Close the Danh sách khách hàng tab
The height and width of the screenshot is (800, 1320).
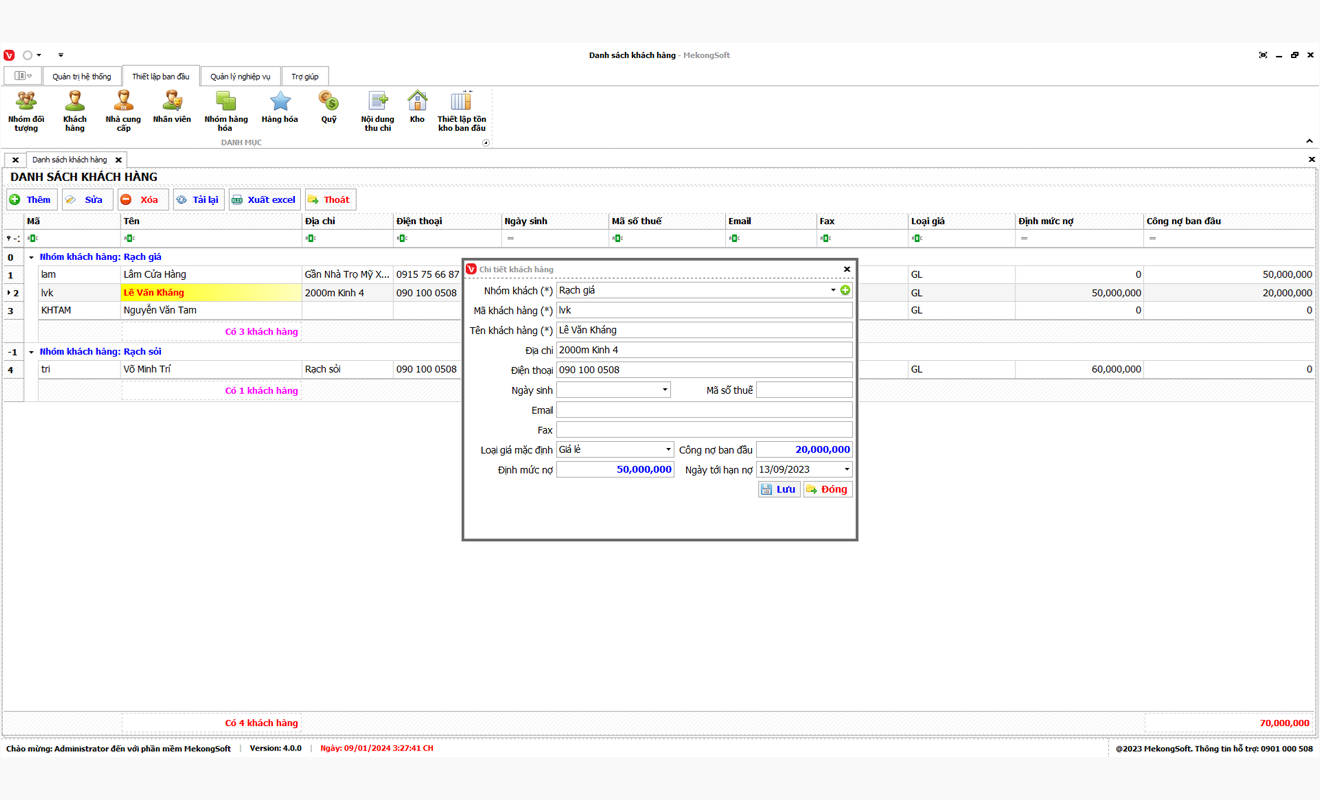118,160
